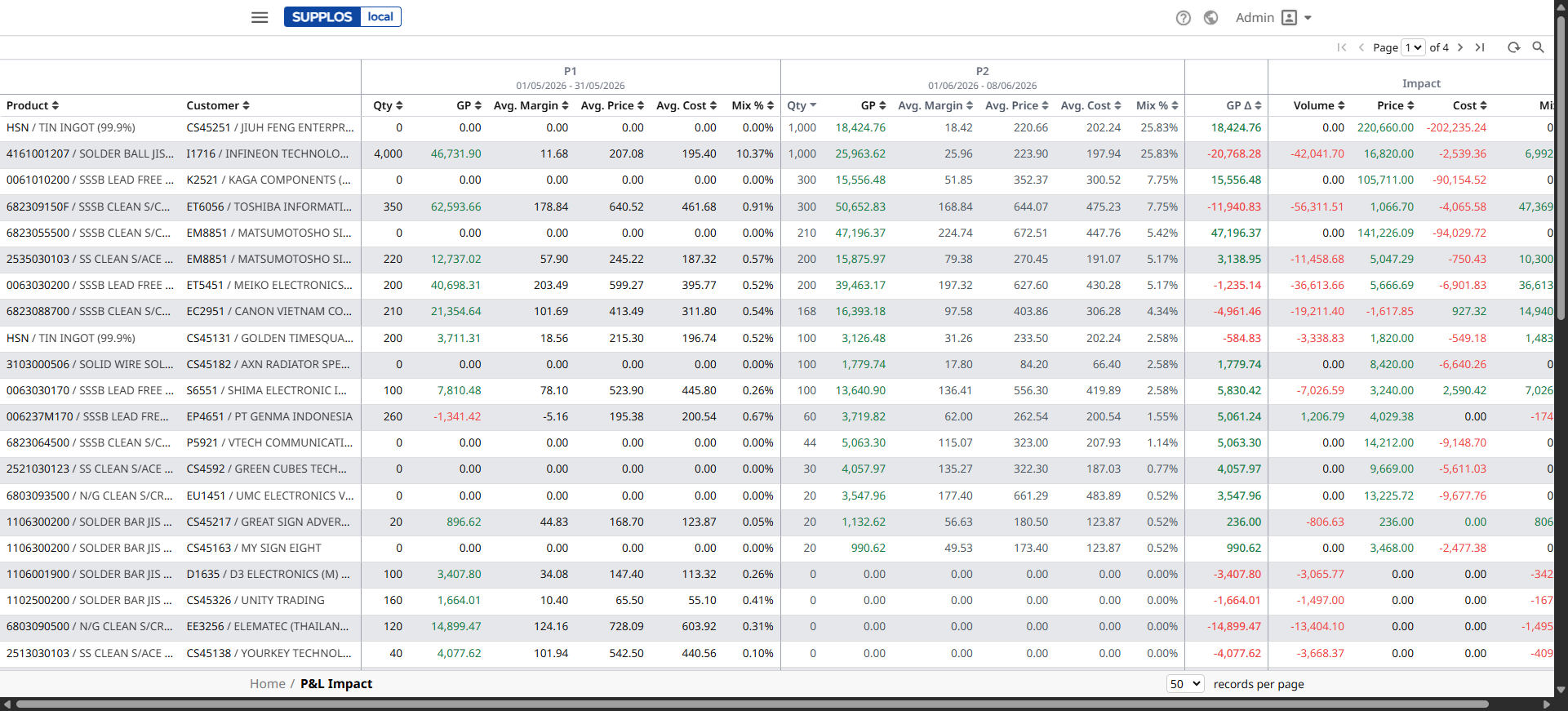Sort by P1 Avg. Margin column

(x=531, y=105)
